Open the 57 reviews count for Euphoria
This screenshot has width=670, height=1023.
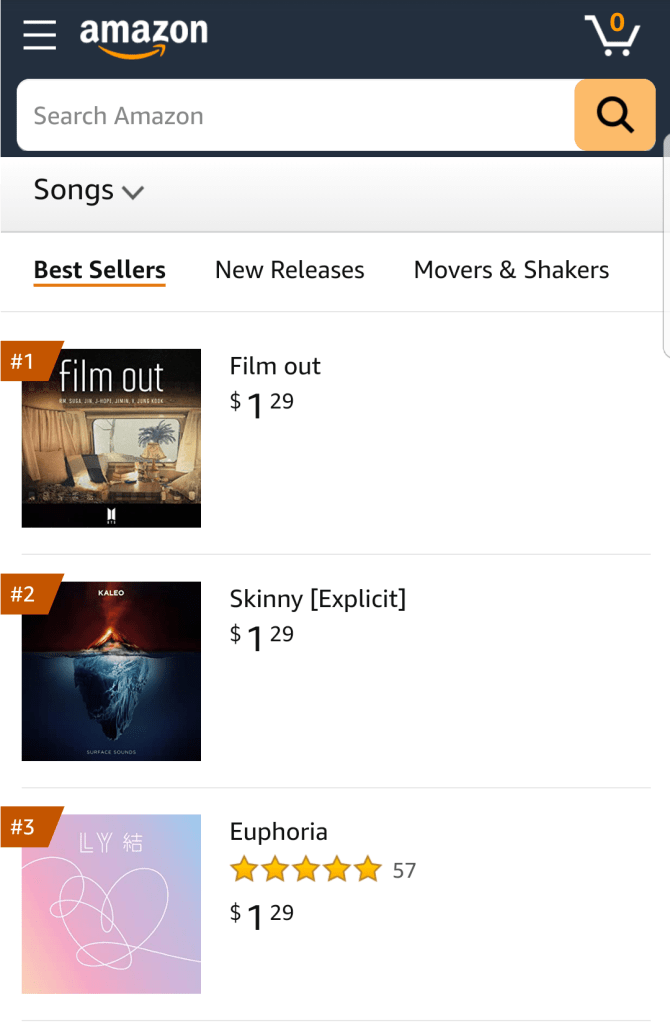[x=404, y=870]
